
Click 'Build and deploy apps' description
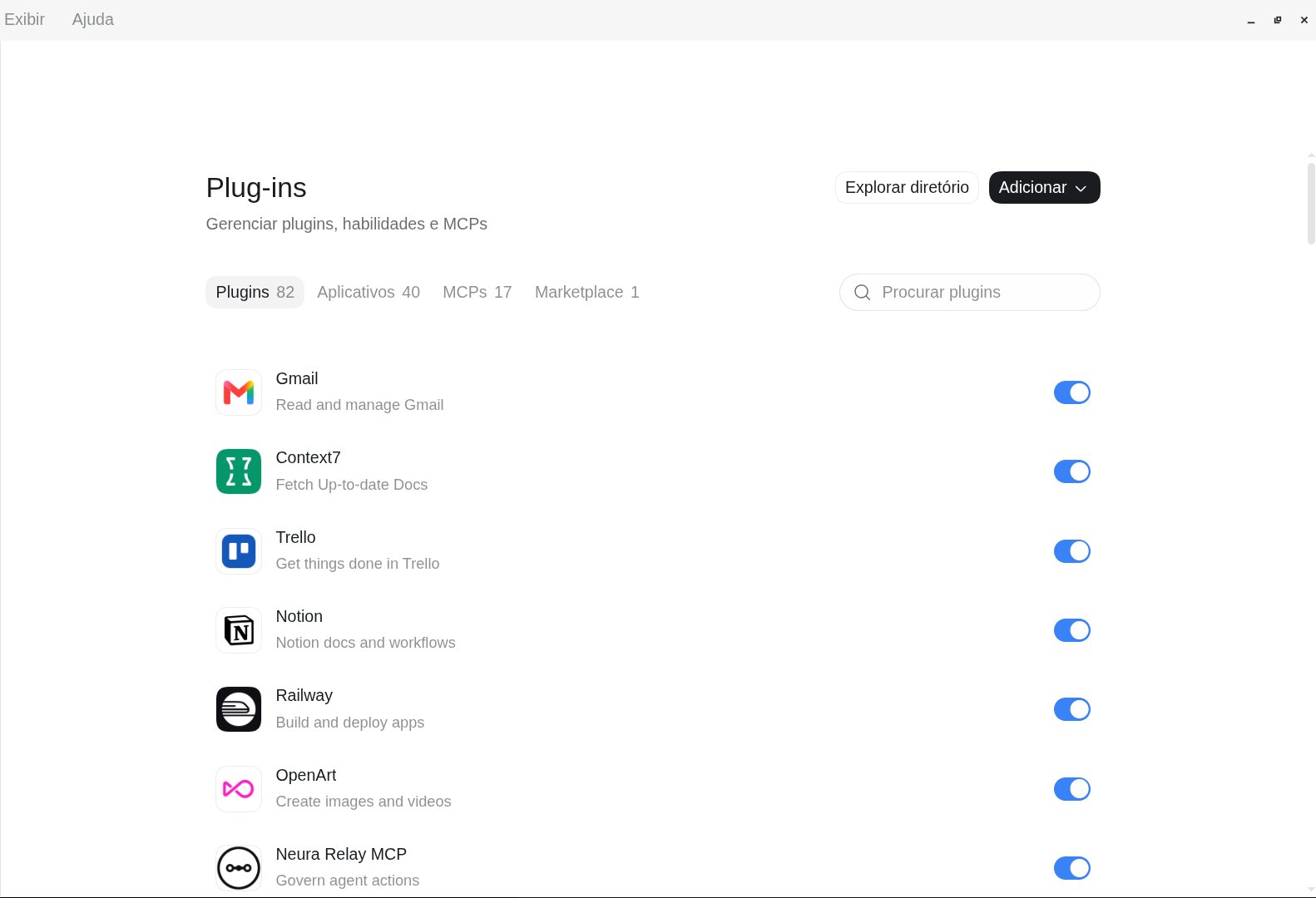[349, 723]
